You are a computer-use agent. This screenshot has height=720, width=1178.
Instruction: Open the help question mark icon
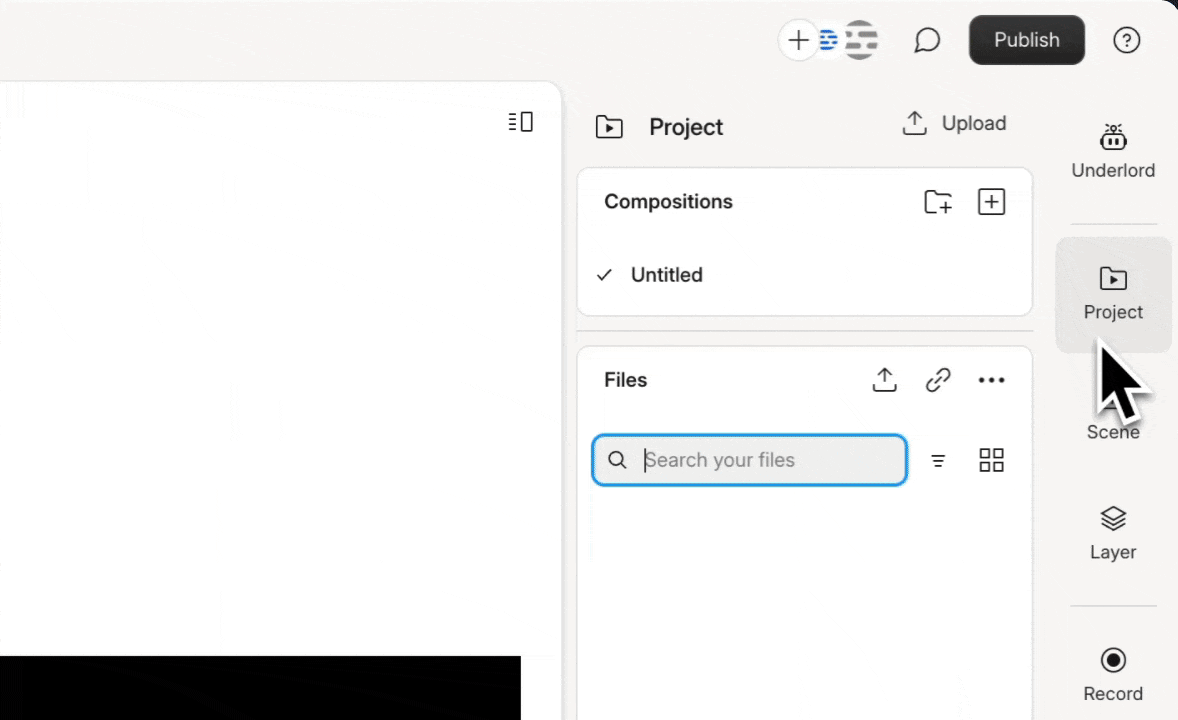click(1126, 40)
